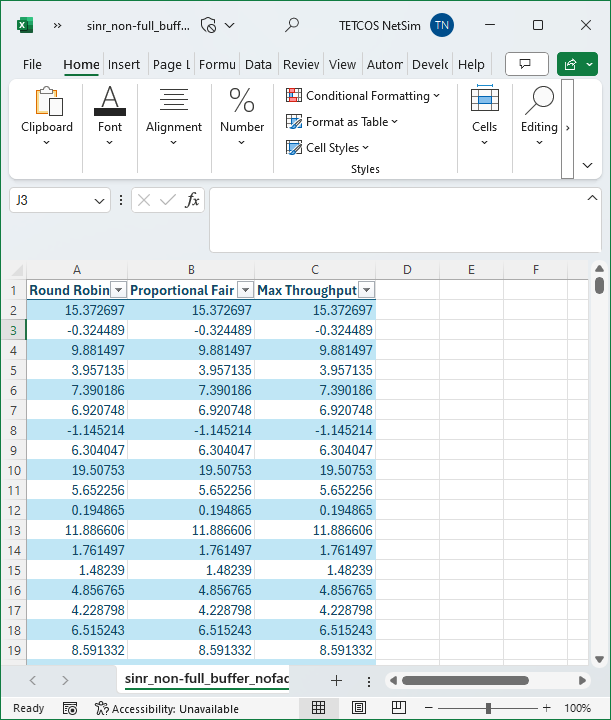Select cell B8 value -1.145214
Viewport: 611px width, 720px height.
pos(191,430)
